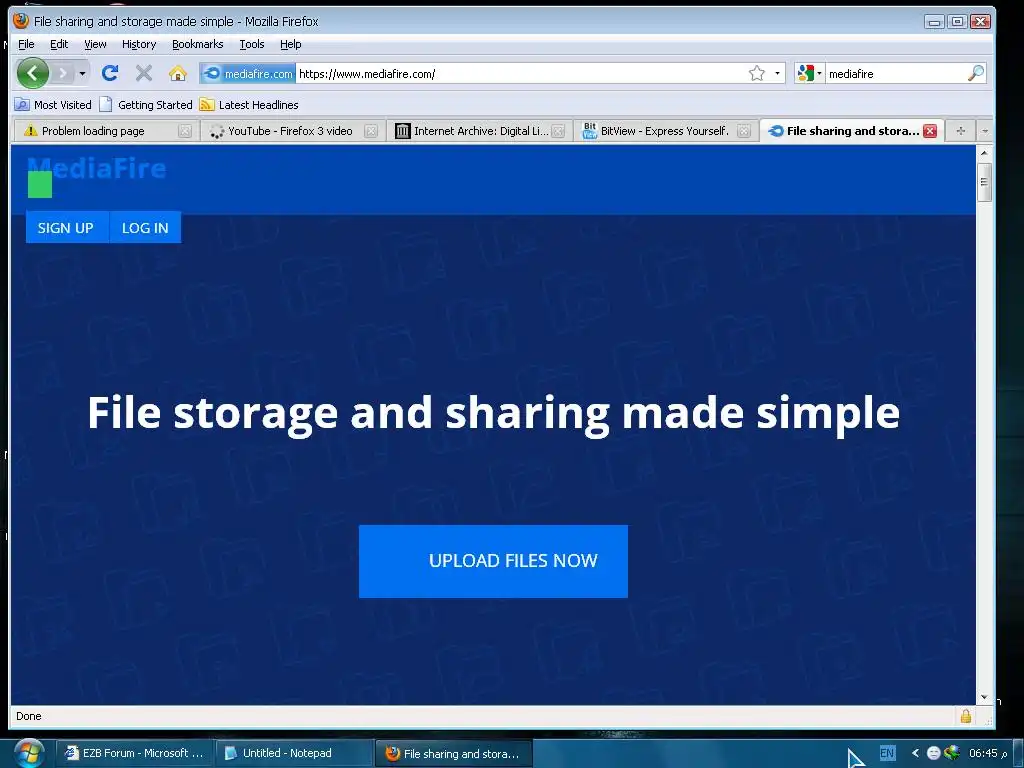The height and width of the screenshot is (768, 1024).
Task: Open the search engine selector dropdown
Action: (810, 73)
